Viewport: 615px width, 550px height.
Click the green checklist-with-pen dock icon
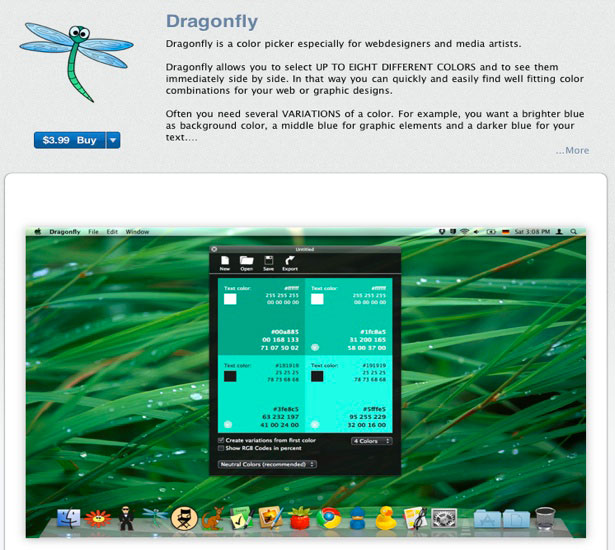tap(242, 518)
